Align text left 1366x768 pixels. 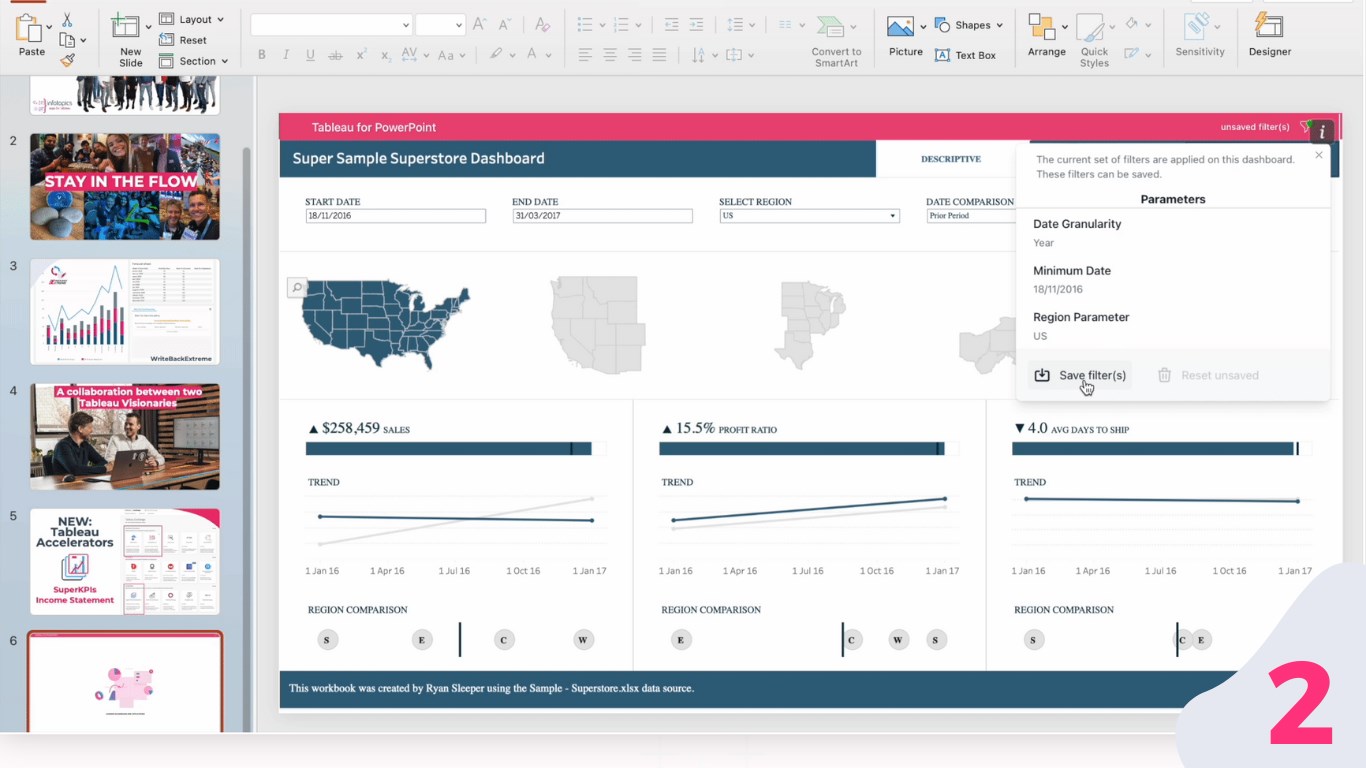(585, 55)
